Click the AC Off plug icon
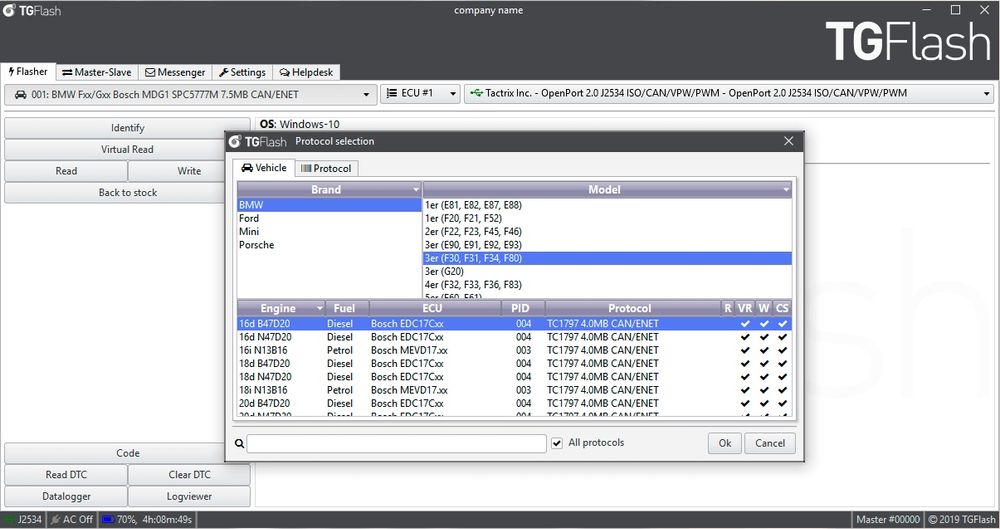 54,520
